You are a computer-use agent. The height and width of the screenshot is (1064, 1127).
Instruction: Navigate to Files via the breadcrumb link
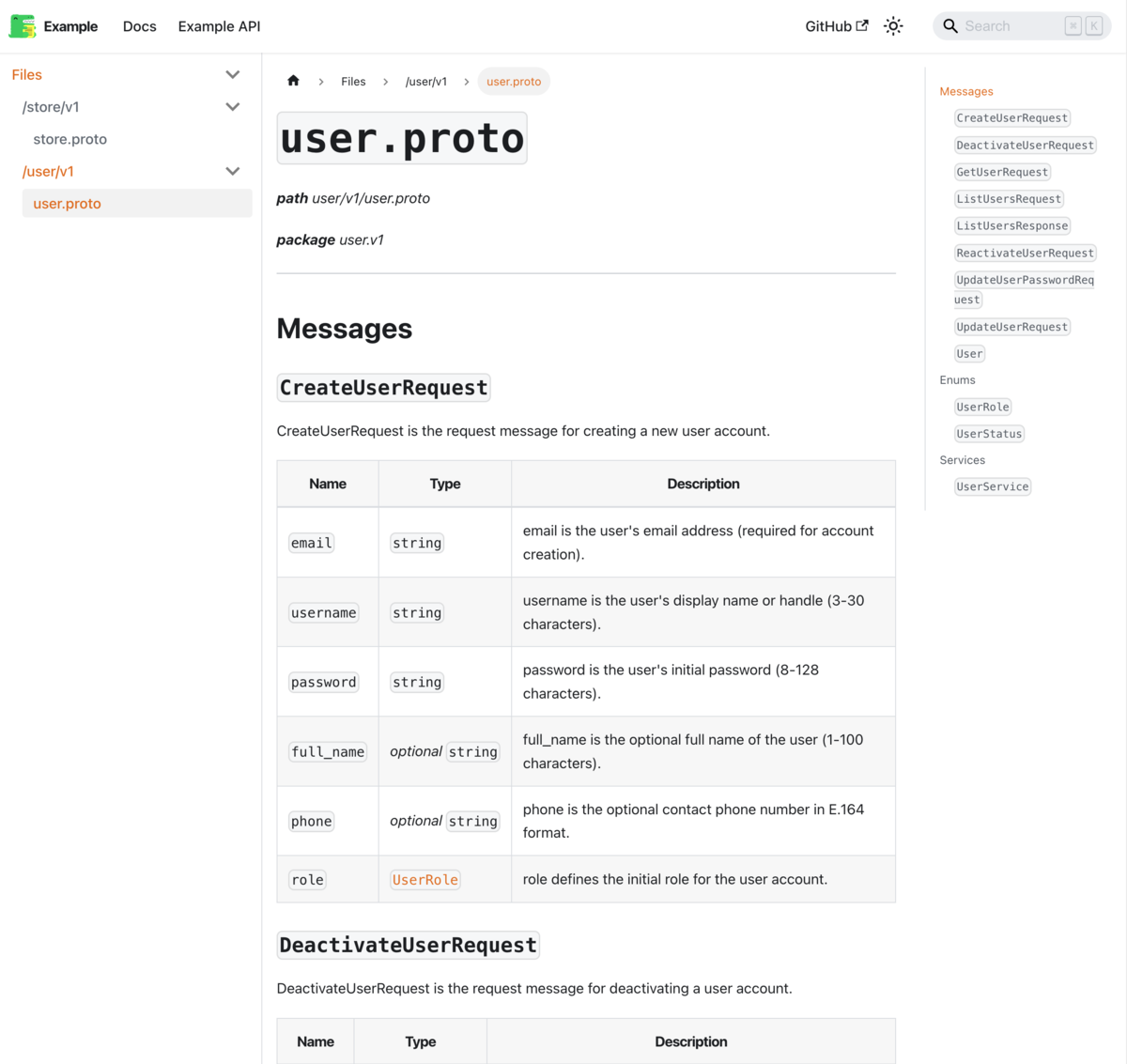tap(353, 81)
